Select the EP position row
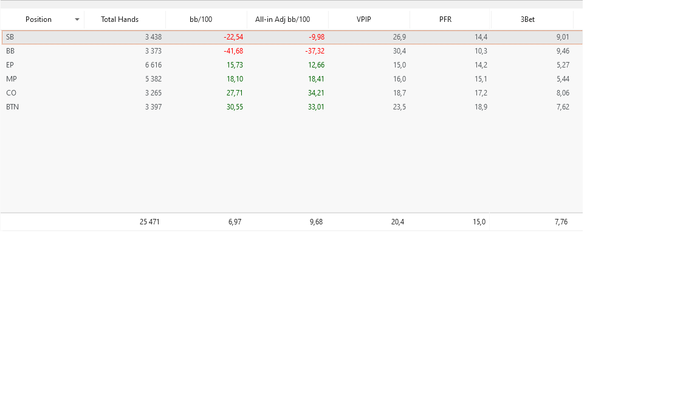 click(x=292, y=65)
